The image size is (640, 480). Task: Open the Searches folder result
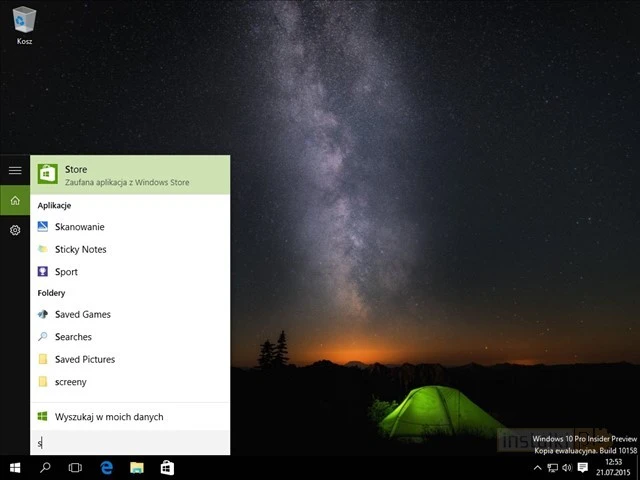click(73, 337)
